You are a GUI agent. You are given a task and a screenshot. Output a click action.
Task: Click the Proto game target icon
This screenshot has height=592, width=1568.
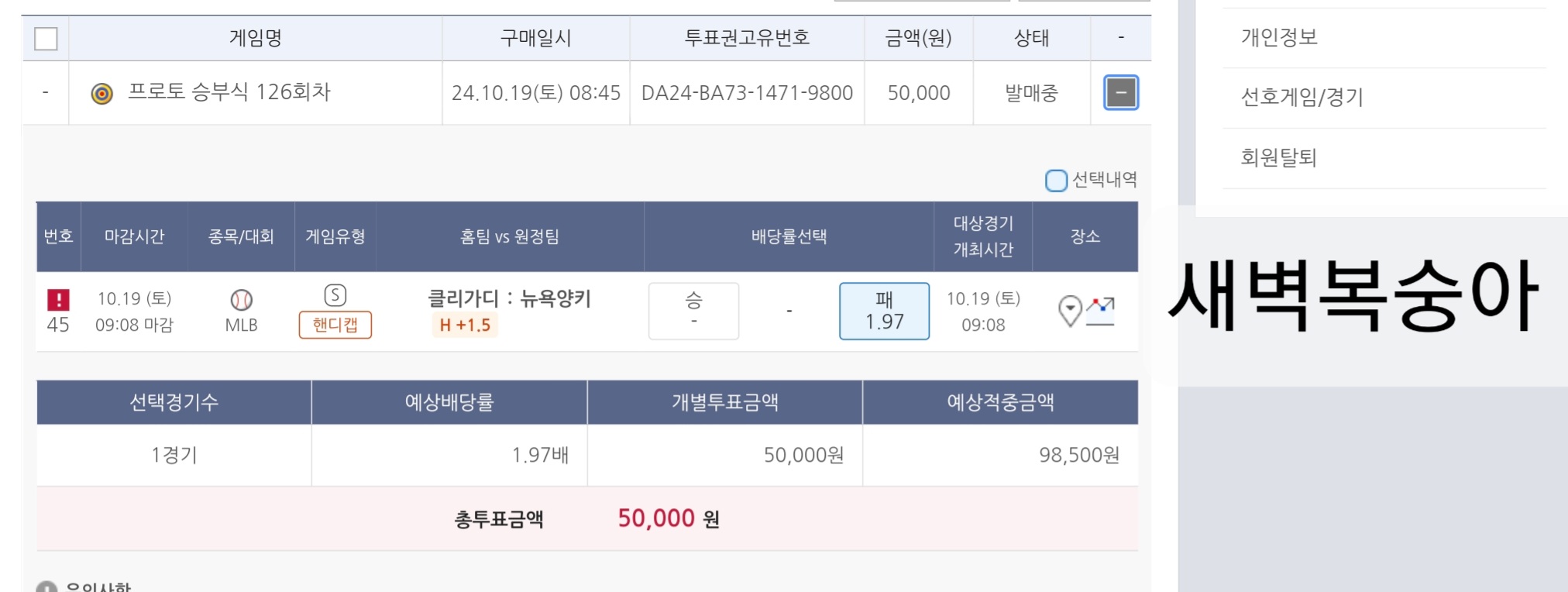click(102, 94)
